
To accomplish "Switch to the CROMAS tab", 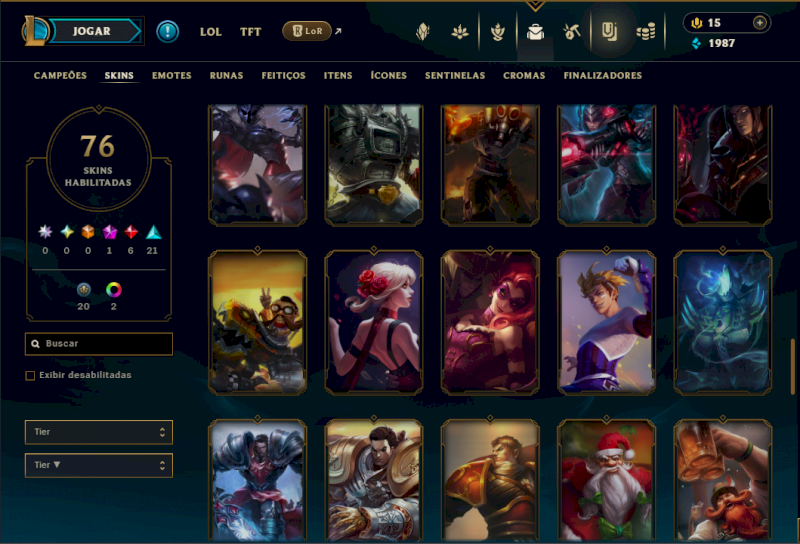I will click(524, 76).
